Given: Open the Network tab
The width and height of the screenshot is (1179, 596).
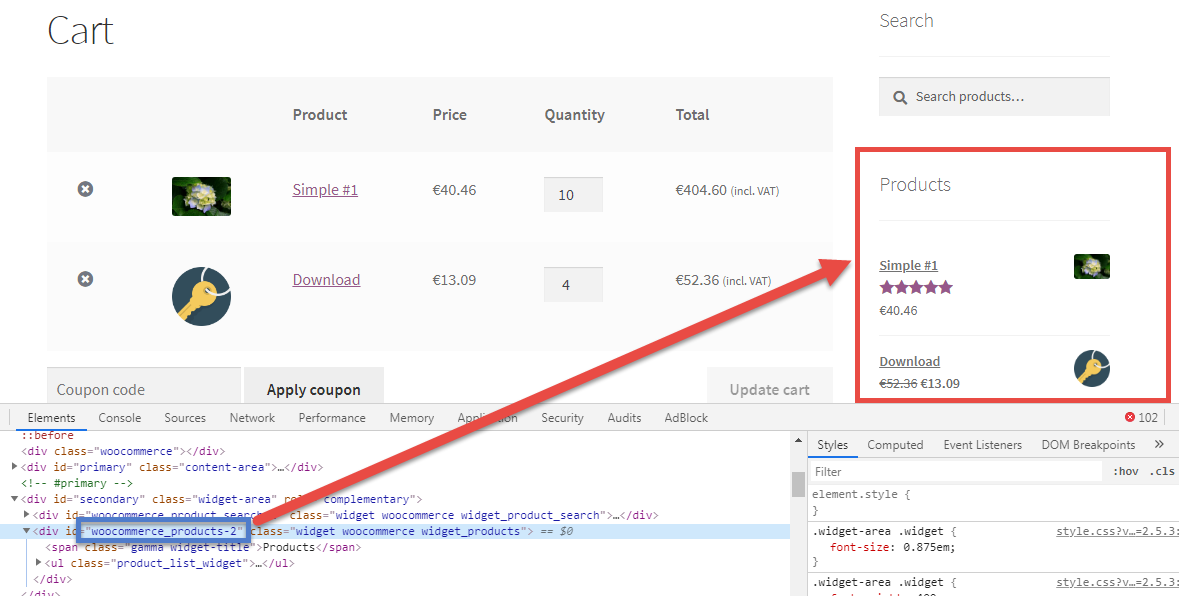Looking at the screenshot, I should click(x=252, y=418).
